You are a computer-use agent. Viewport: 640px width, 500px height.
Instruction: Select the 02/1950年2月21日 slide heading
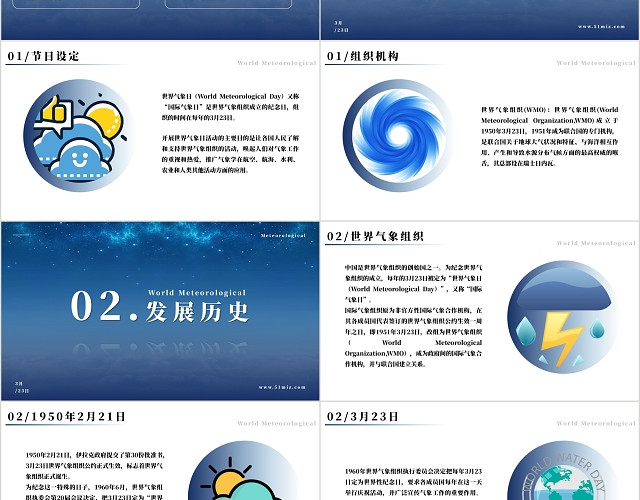click(67, 416)
